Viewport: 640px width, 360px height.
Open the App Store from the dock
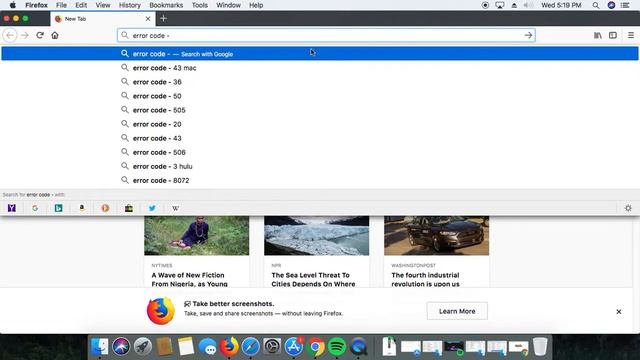click(293, 347)
